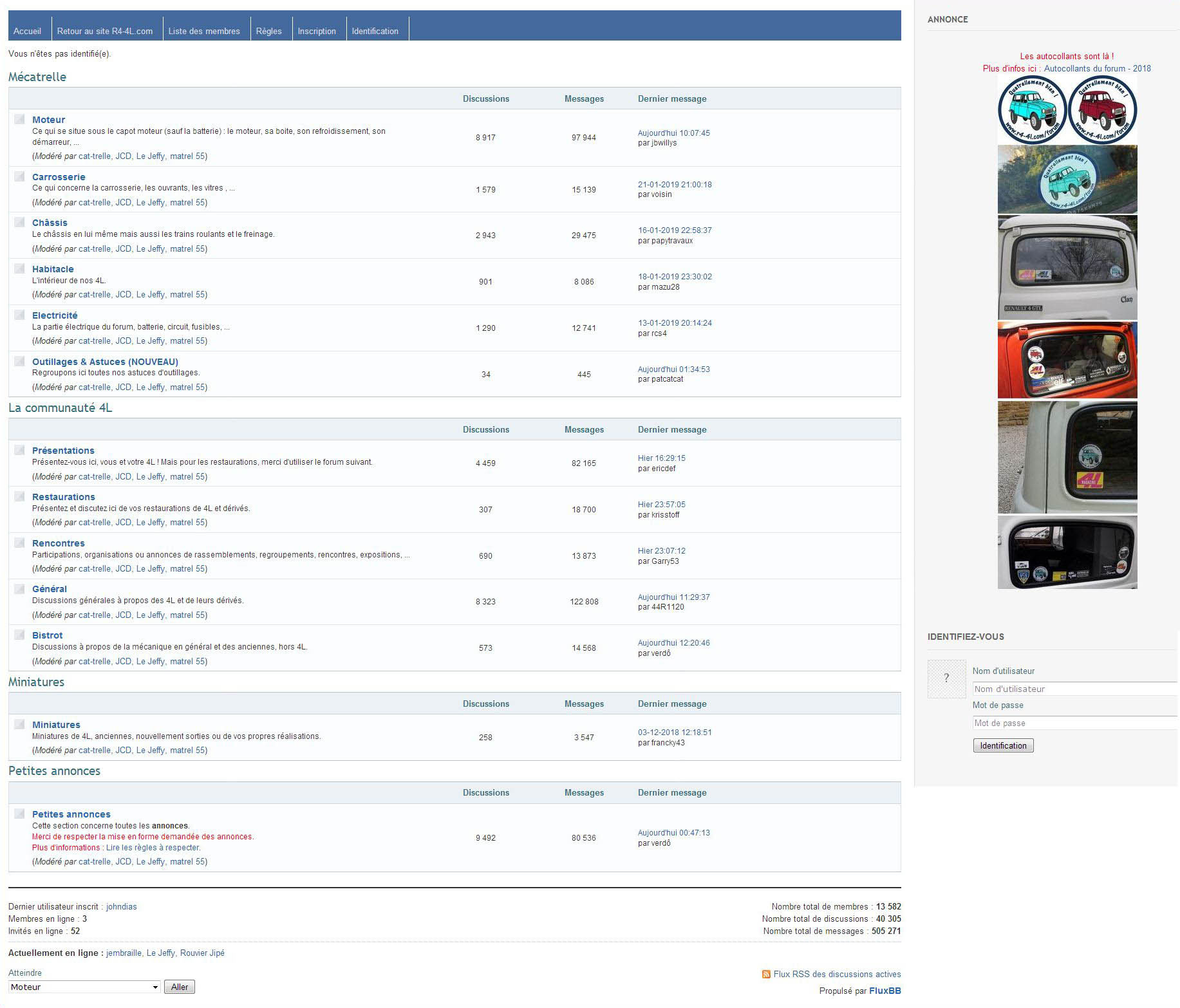Open the Bistrot forum link
The height and width of the screenshot is (1008, 1180).
pyautogui.click(x=47, y=635)
